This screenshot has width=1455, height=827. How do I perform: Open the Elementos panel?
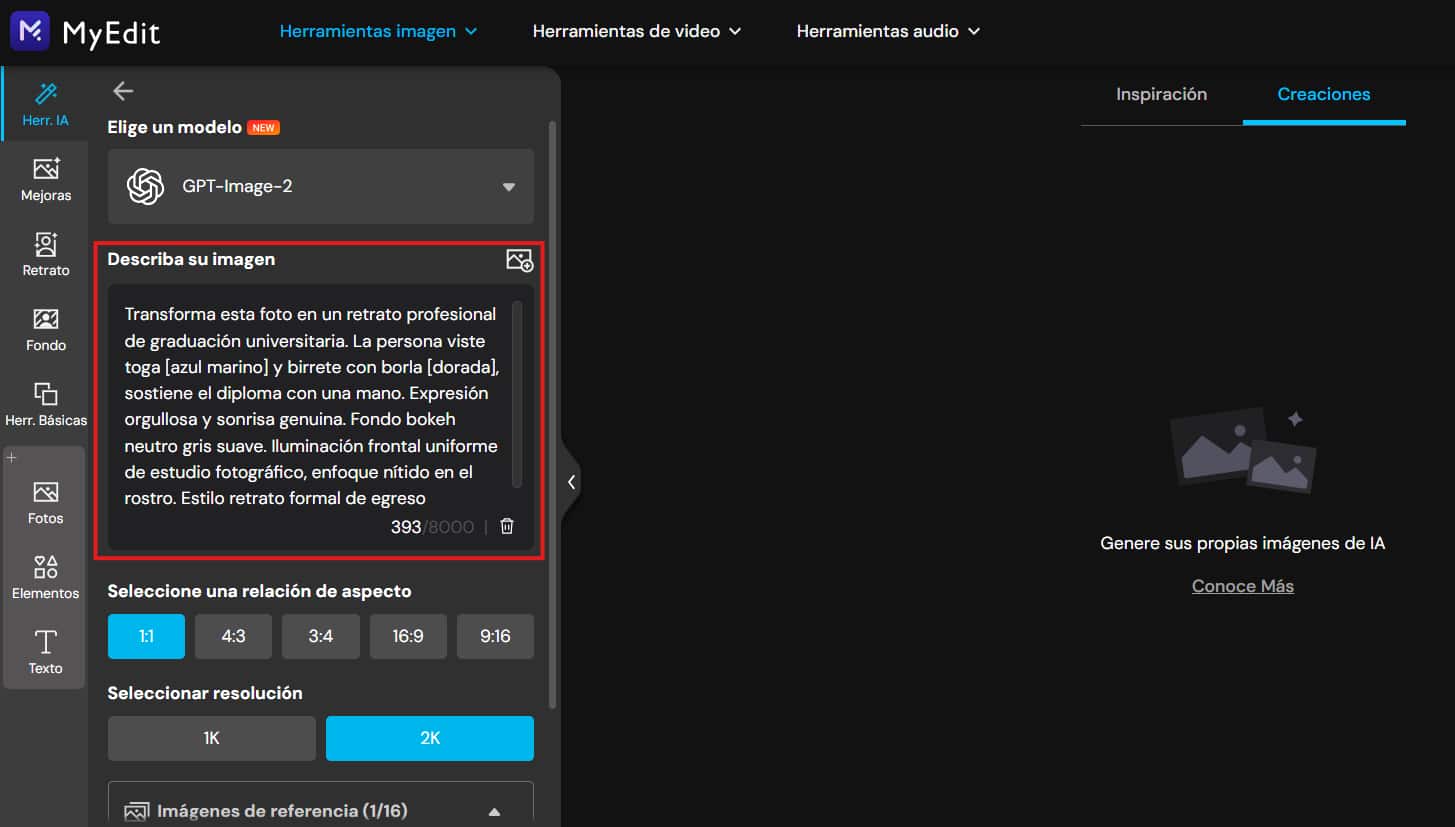point(46,578)
